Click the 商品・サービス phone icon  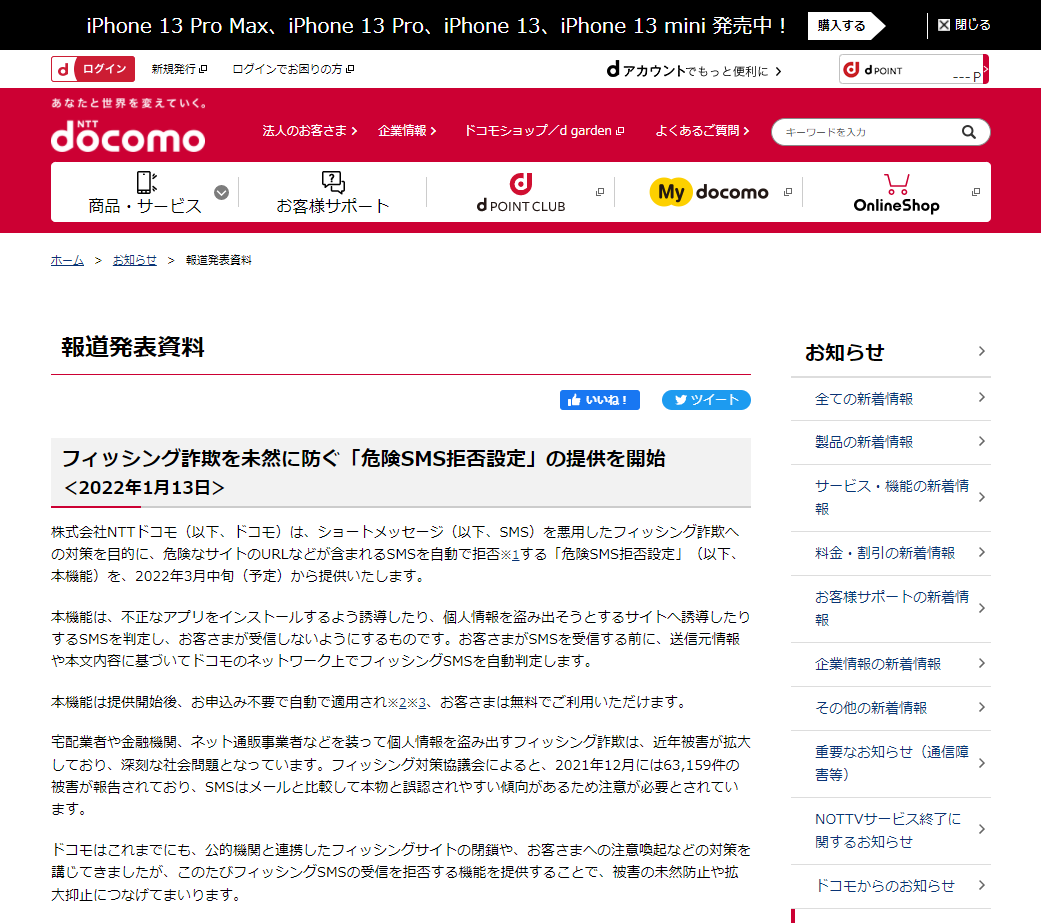coord(146,182)
